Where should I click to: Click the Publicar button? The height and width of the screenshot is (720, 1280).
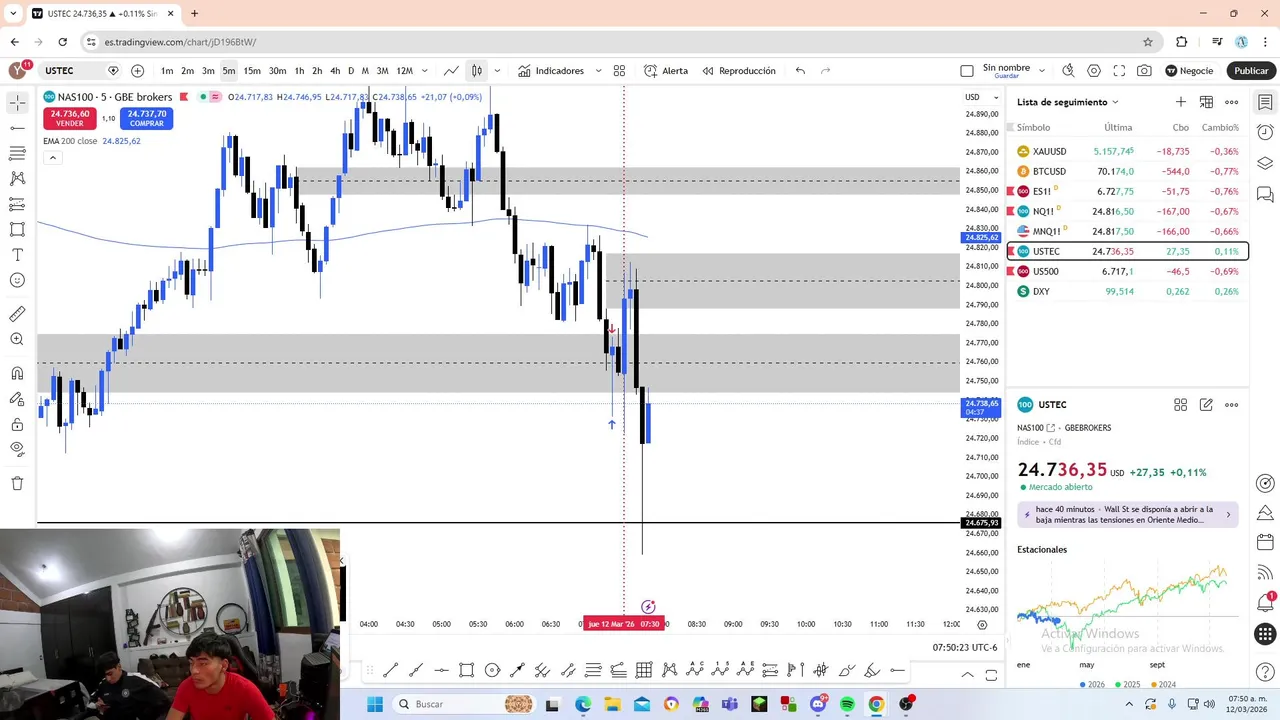tap(1251, 71)
